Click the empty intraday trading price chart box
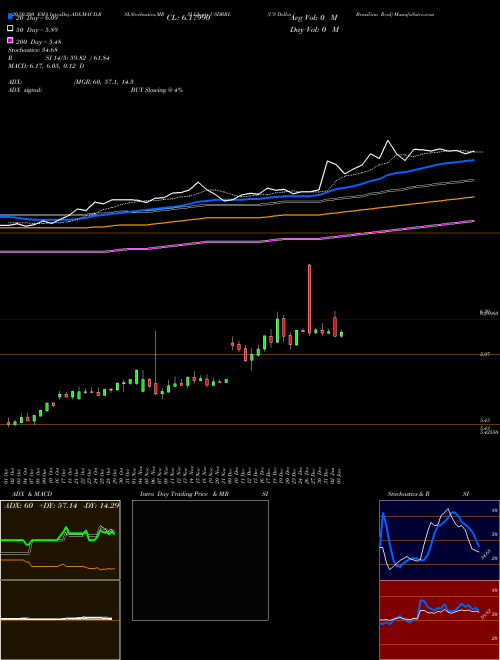The image size is (500, 660). [x=200, y=560]
